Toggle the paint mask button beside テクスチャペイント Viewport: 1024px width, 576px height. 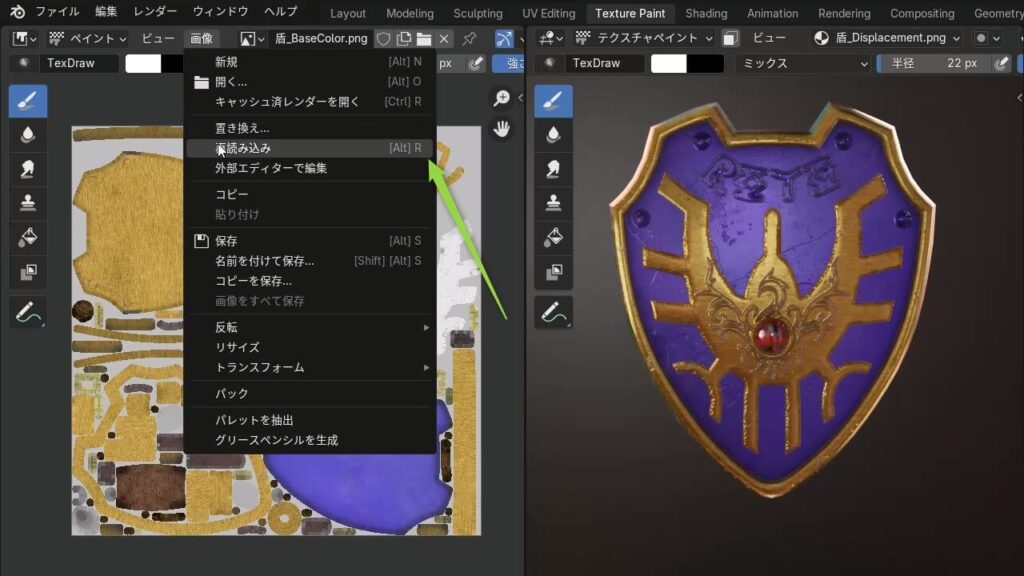pos(730,39)
